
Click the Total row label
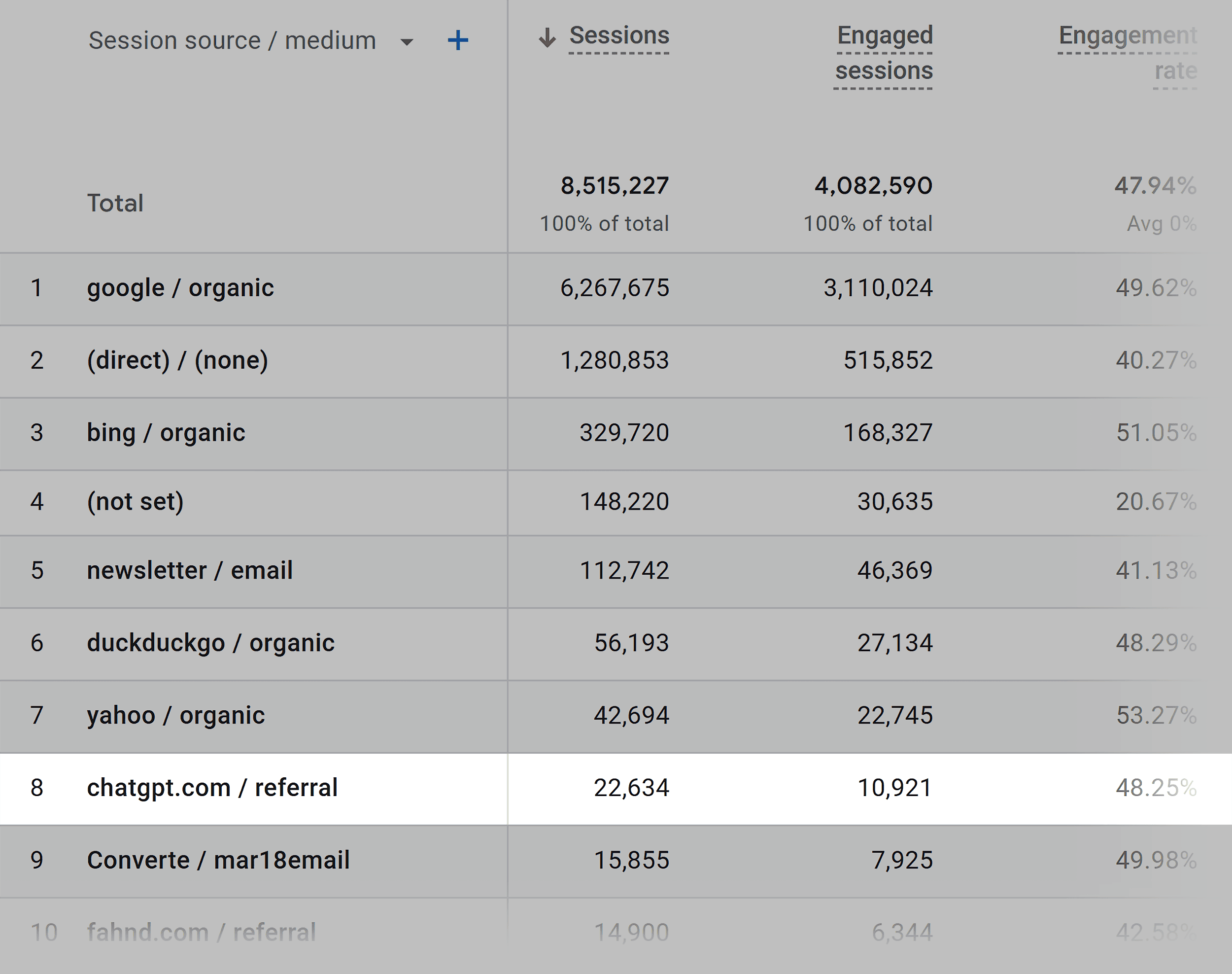click(115, 203)
